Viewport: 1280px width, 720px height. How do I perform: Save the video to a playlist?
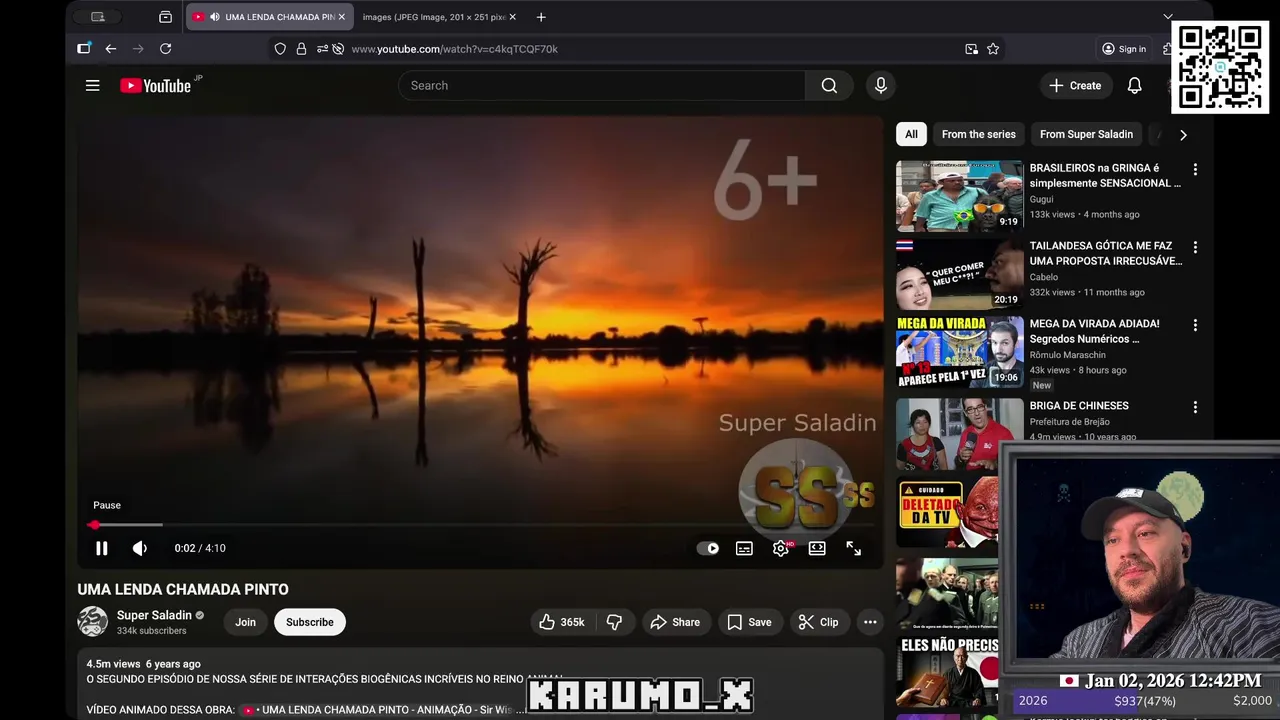click(749, 622)
